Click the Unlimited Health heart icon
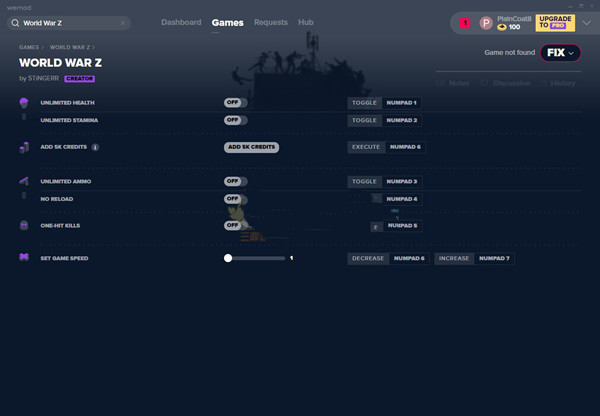This screenshot has width=600, height=416. click(24, 103)
